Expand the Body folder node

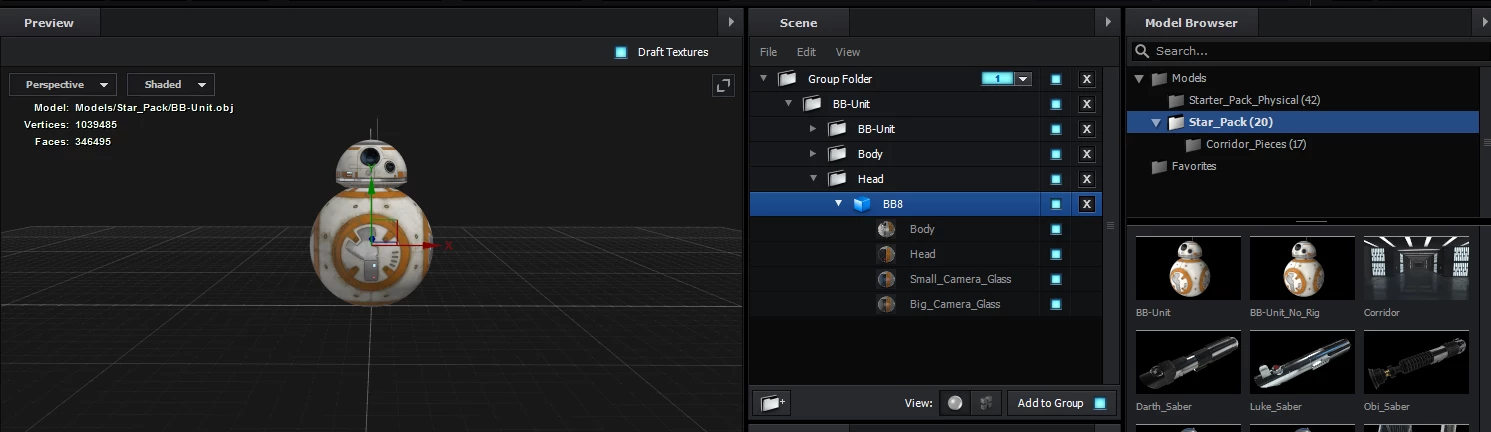coord(813,154)
